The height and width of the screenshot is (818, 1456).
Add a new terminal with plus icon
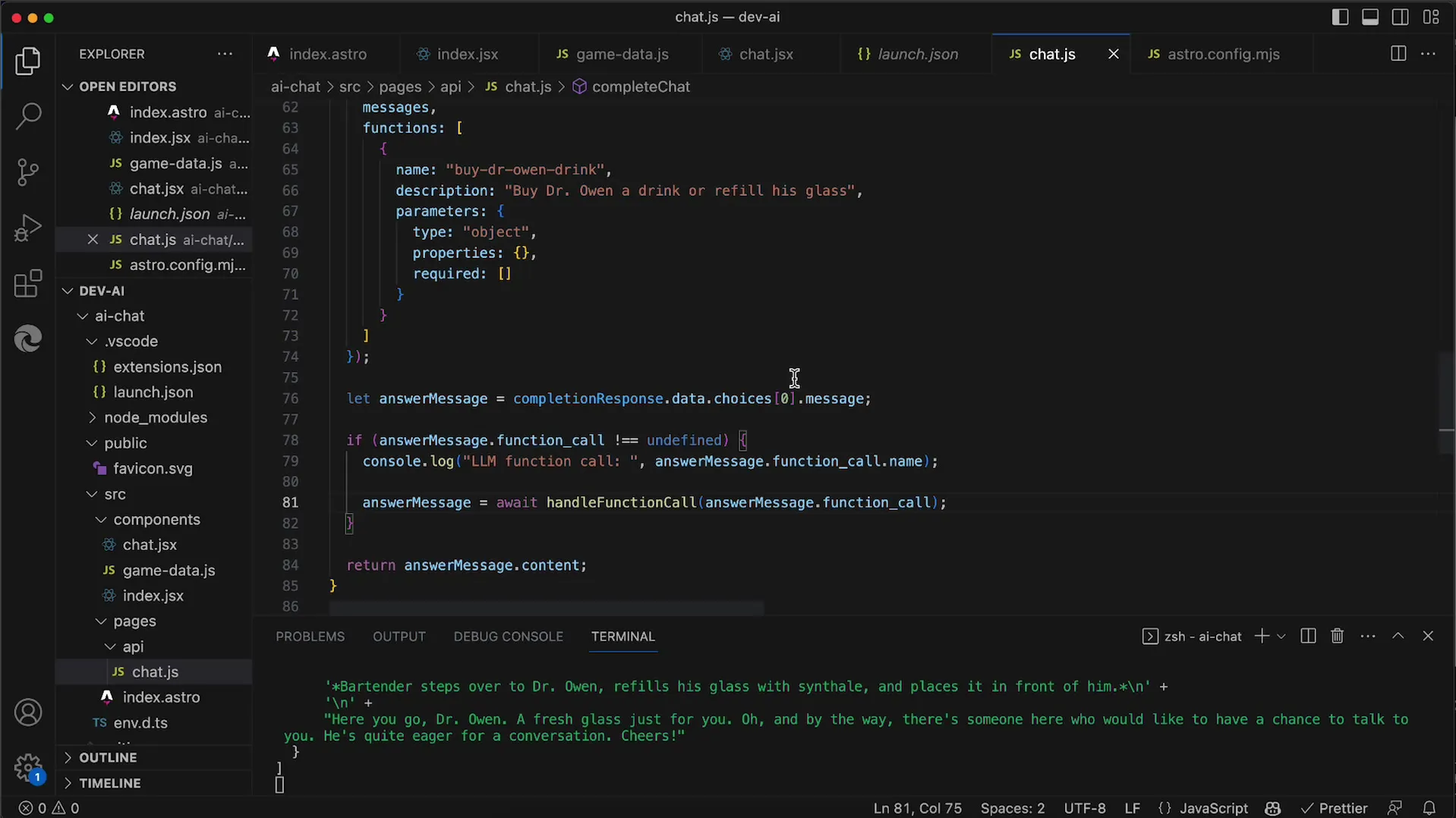(x=1261, y=636)
